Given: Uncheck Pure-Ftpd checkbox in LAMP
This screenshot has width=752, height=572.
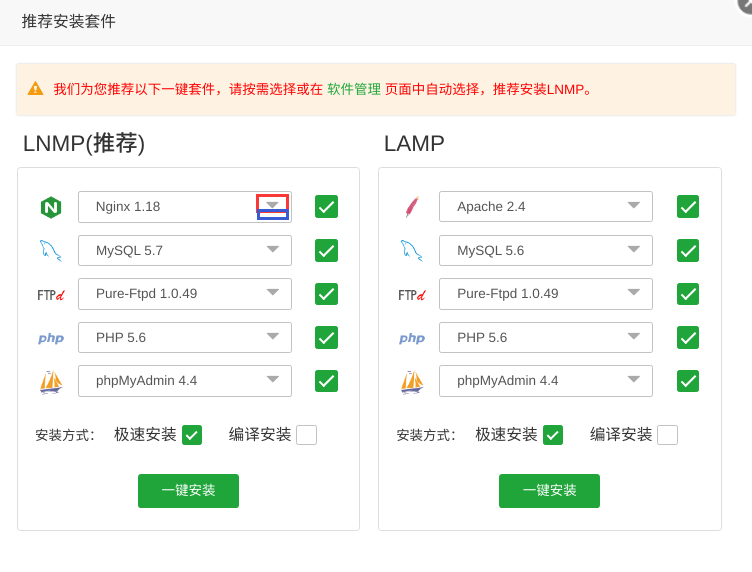Looking at the screenshot, I should tap(688, 294).
